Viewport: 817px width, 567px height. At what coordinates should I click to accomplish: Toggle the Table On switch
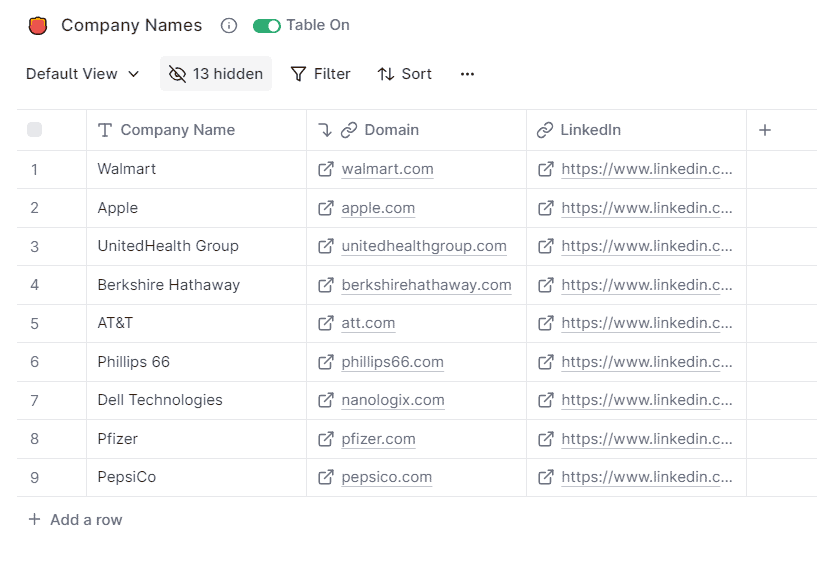(x=267, y=26)
